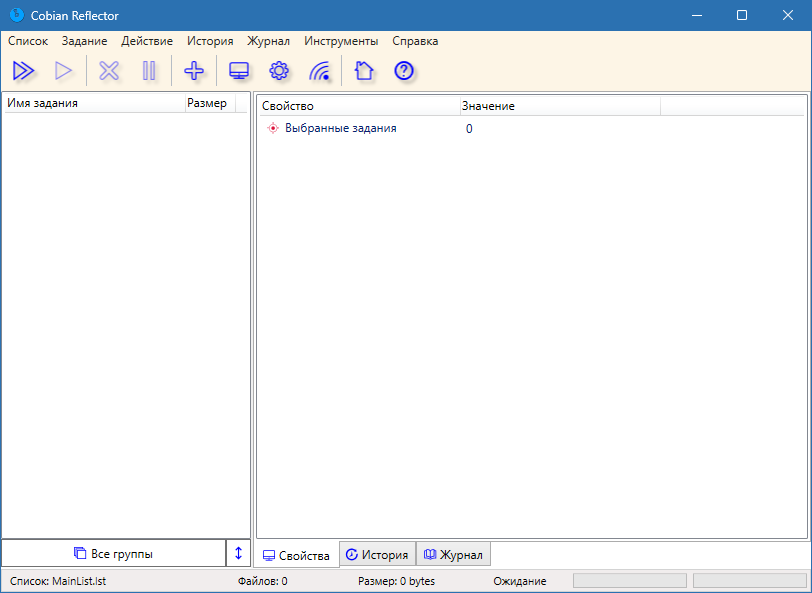Run the selected task with play arrow icon
Viewport: 812px width, 593px height.
coord(64,70)
